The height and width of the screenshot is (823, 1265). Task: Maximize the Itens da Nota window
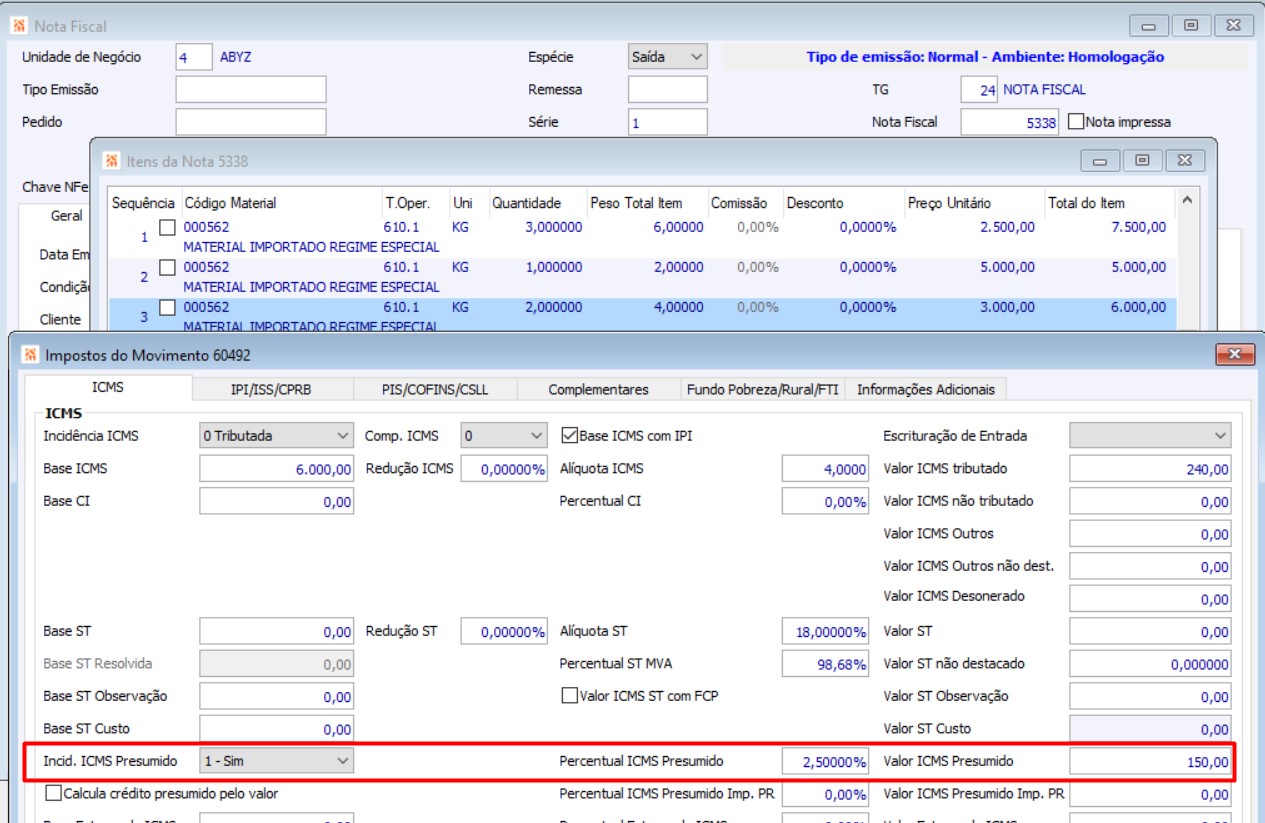pos(1141,160)
